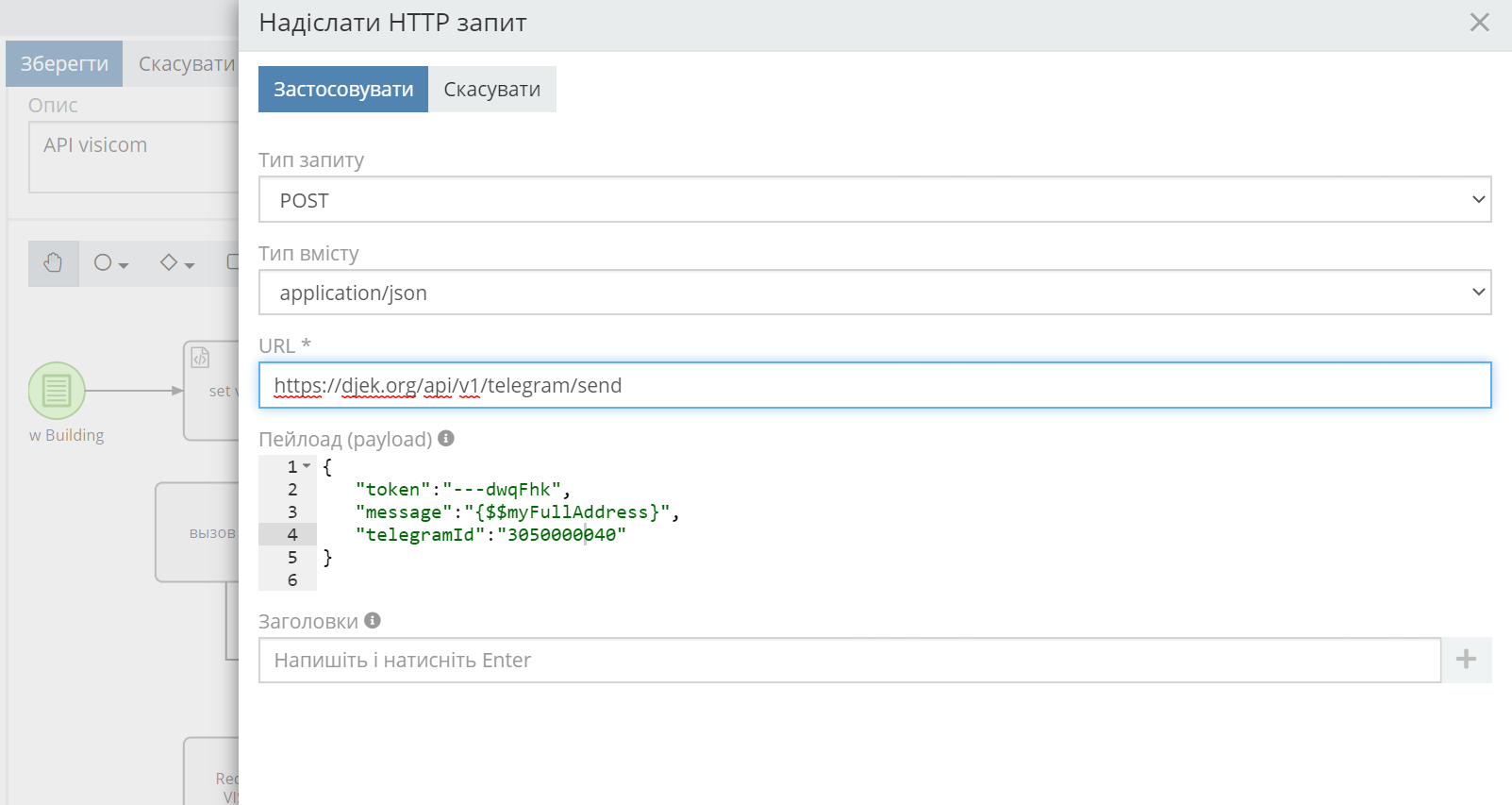The width and height of the screenshot is (1512, 805).
Task: Click the Застосовувати apply button
Action: point(343,90)
